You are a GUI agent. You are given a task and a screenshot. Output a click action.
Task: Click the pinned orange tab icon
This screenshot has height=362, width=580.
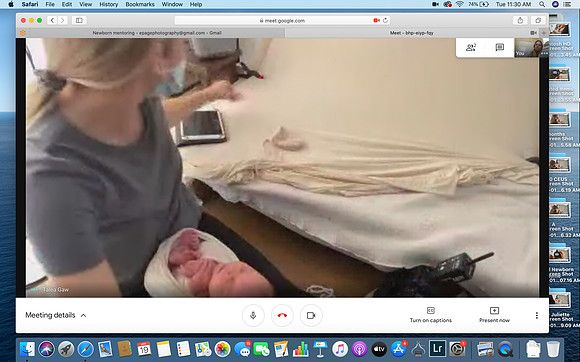(23, 33)
